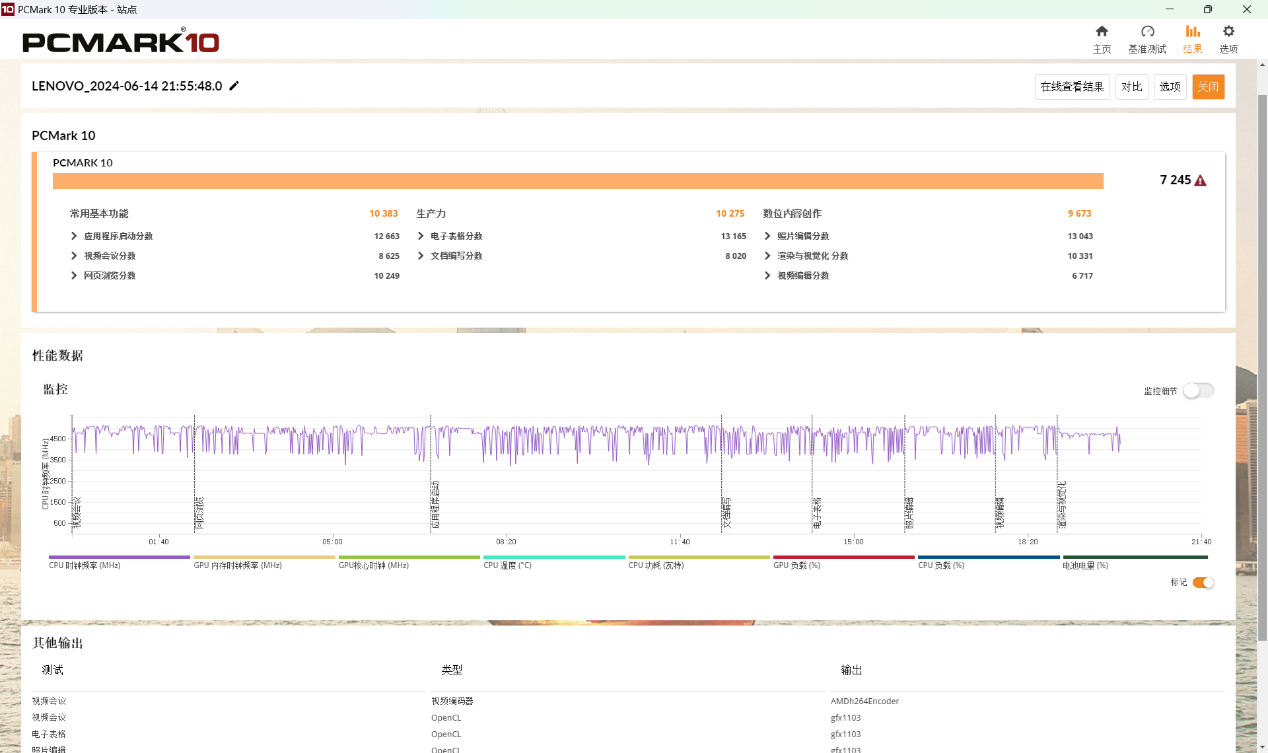The width and height of the screenshot is (1268, 753).
Task: Expand the 照片编辑分数 row
Action: pyautogui.click(x=767, y=236)
